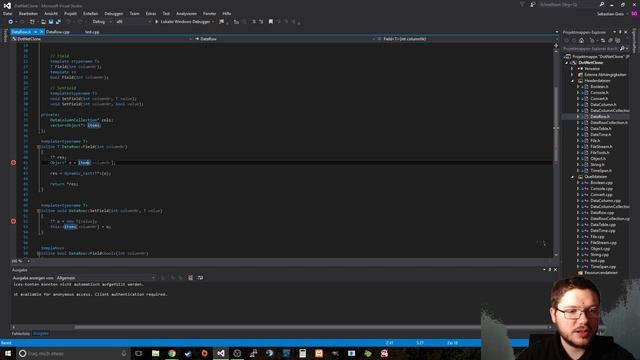The image size is (640, 360).
Task: Open the Ausgabe anzeigen von dropdown
Action: pos(105,278)
